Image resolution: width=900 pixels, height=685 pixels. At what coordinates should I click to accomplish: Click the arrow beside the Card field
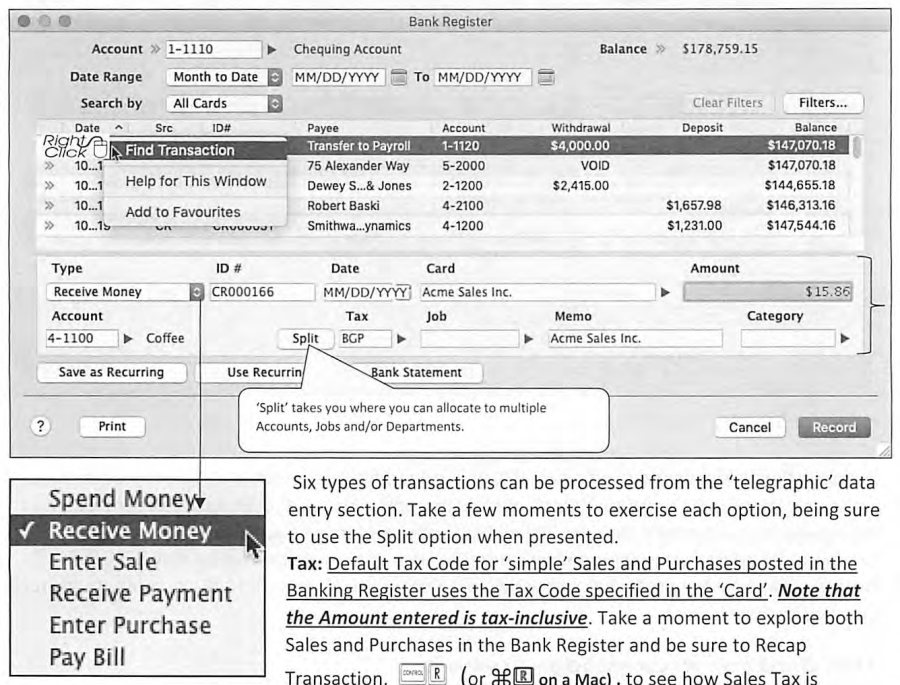[x=665, y=292]
